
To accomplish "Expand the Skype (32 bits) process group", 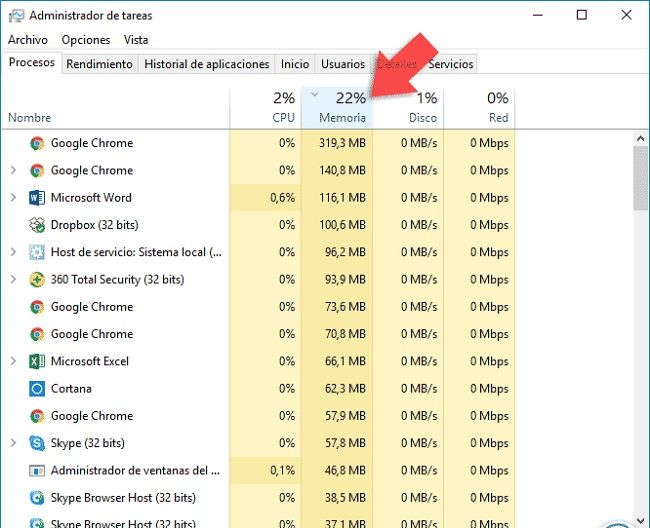I will [13, 443].
